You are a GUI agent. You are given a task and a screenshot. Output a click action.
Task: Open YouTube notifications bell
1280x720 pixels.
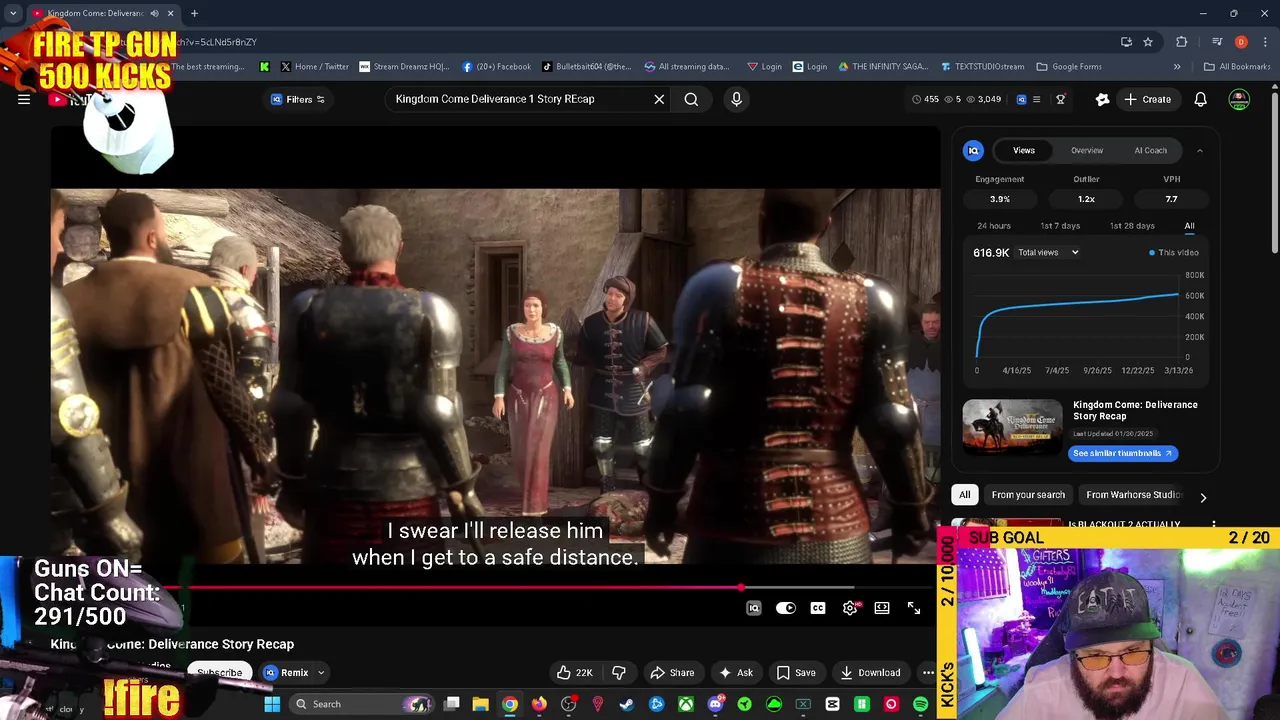click(1200, 99)
